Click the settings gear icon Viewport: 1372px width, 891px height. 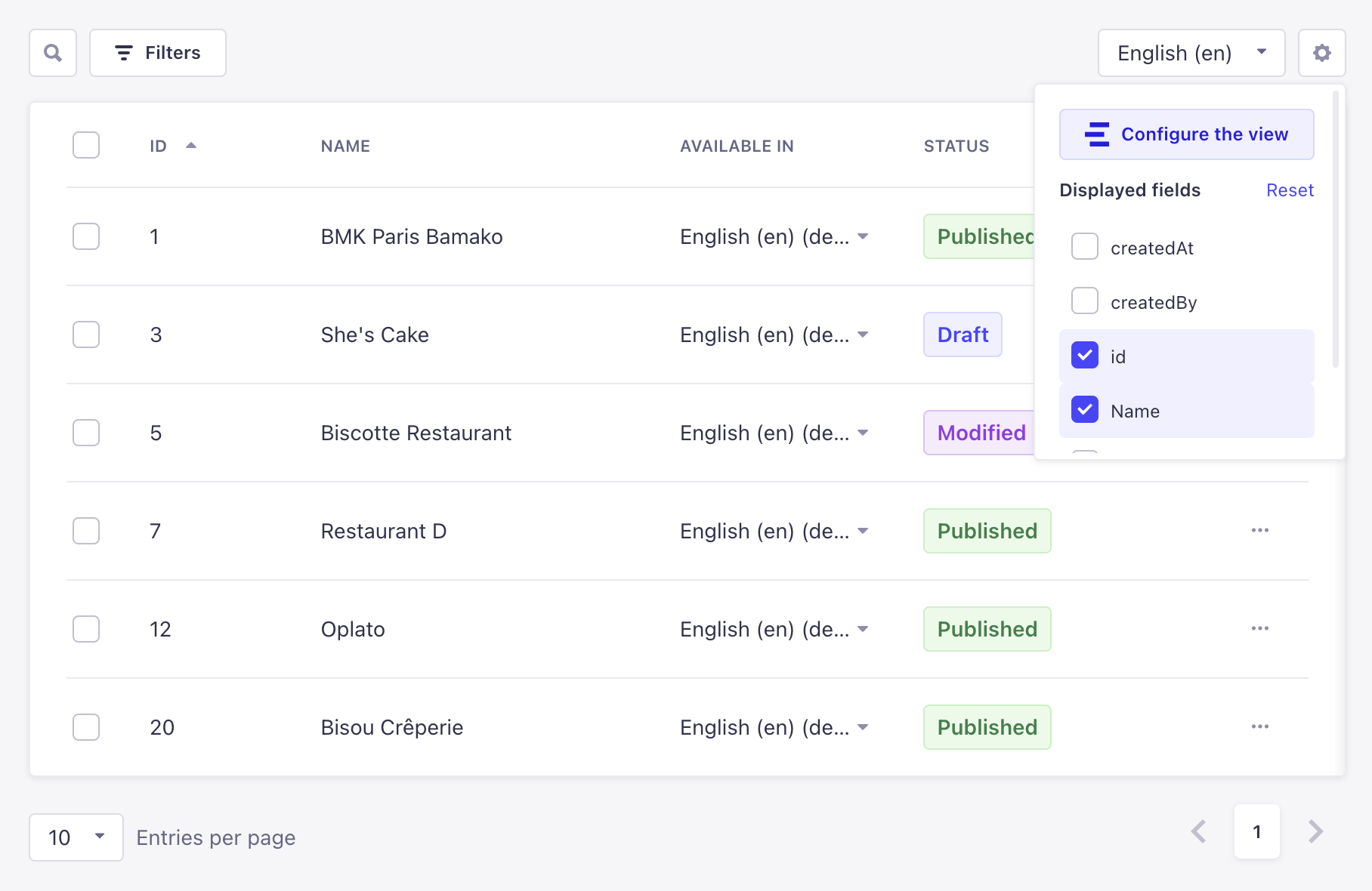click(x=1322, y=53)
